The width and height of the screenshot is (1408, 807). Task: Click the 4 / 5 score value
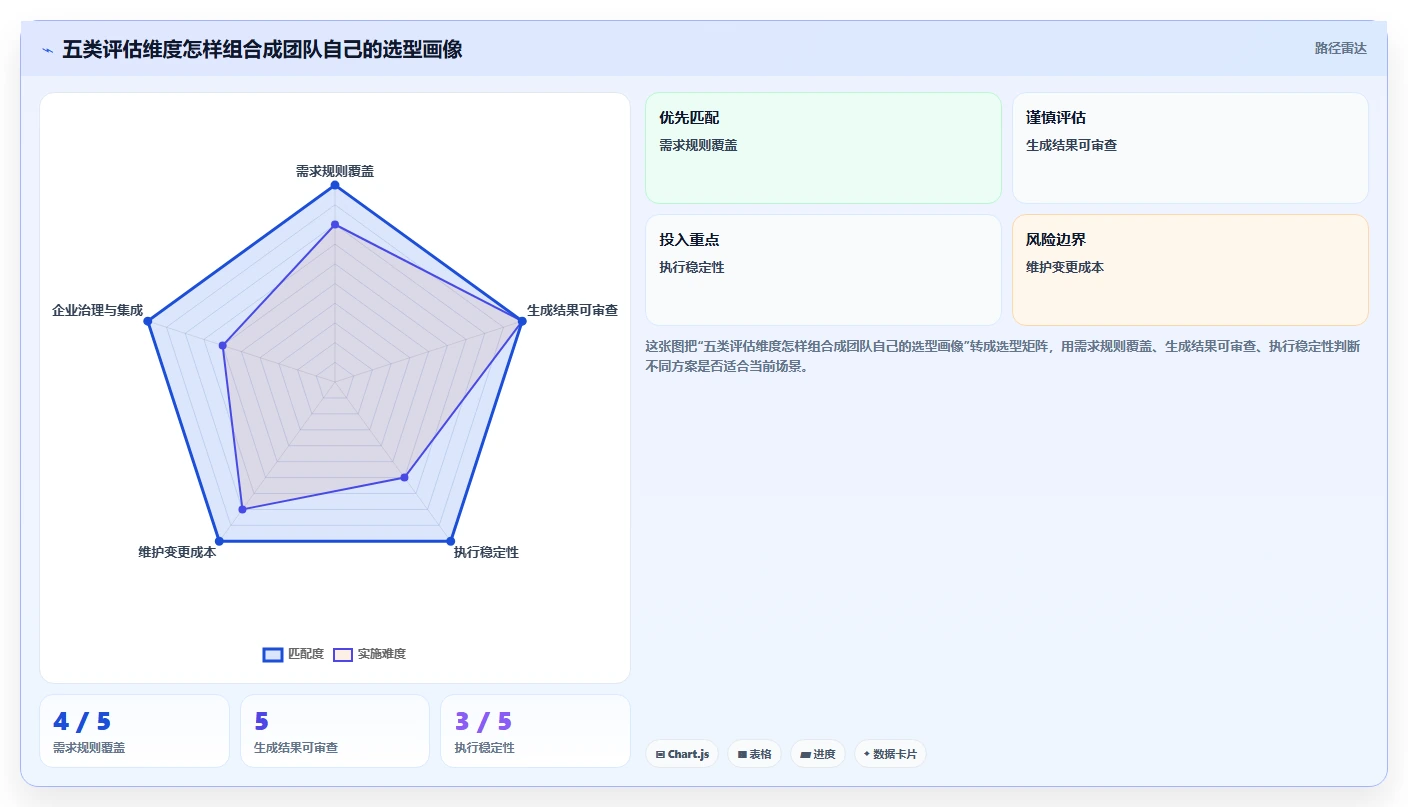(x=82, y=721)
